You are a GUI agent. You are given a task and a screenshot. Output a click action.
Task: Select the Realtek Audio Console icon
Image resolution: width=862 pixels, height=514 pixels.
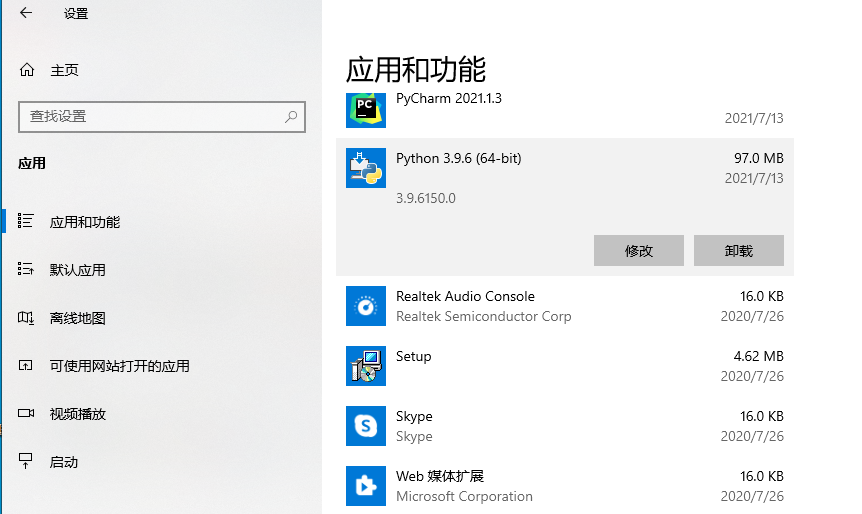point(366,306)
